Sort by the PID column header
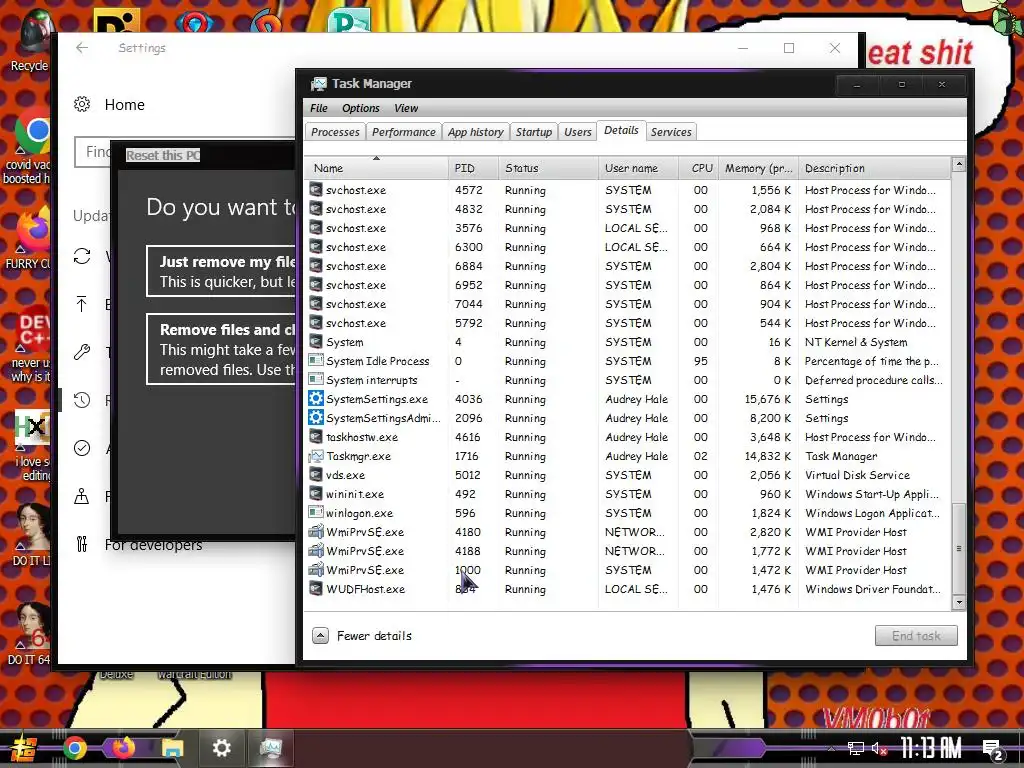 pyautogui.click(x=473, y=168)
